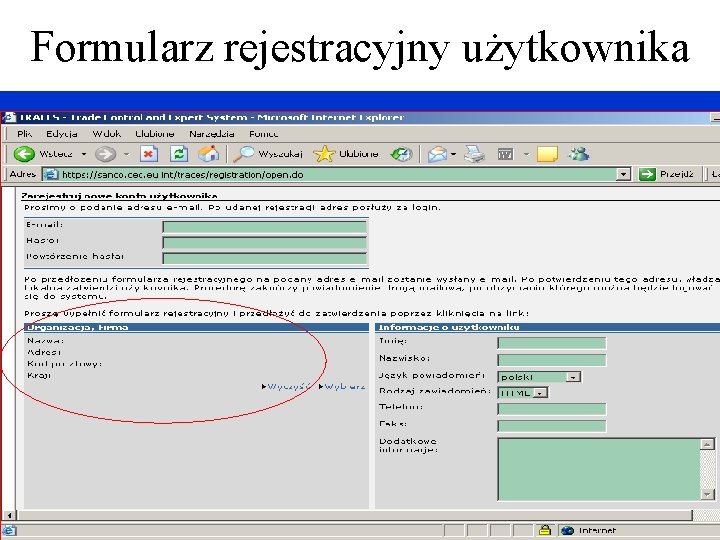Expand the address bar dropdown

[623, 174]
